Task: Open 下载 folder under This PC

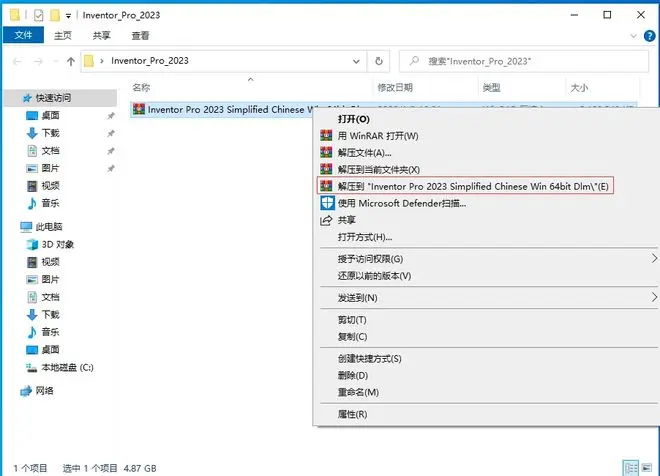Action: pos(51,314)
